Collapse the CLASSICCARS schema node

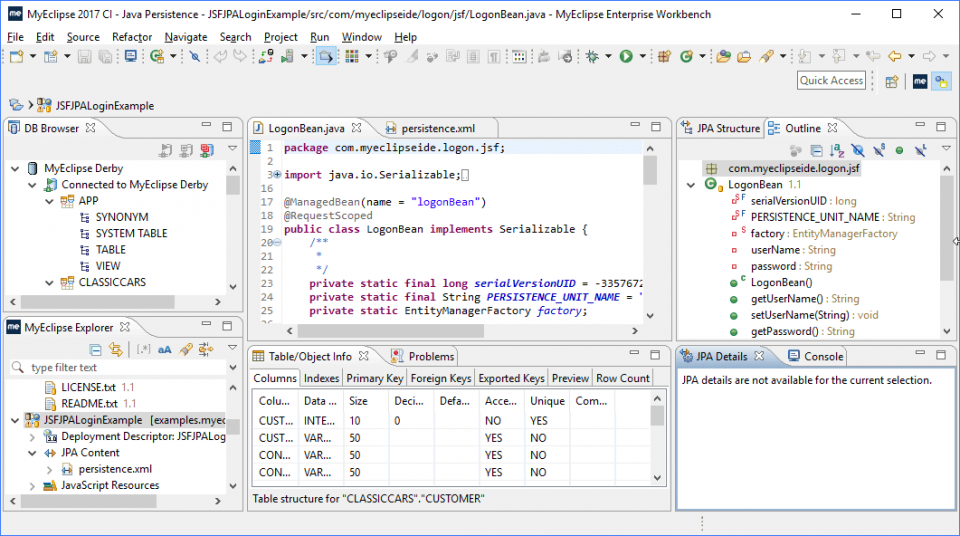pos(50,282)
